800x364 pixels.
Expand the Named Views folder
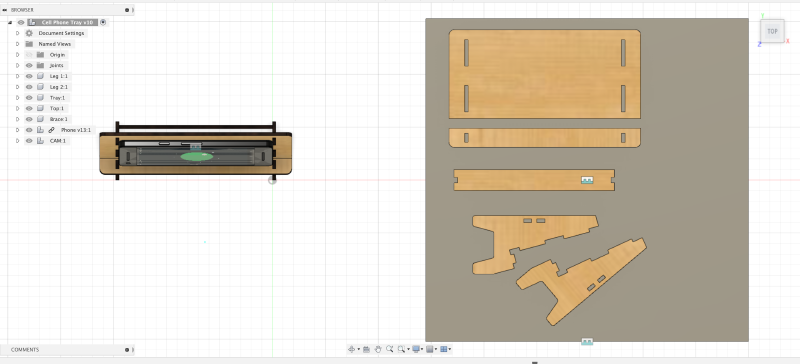pos(17,44)
